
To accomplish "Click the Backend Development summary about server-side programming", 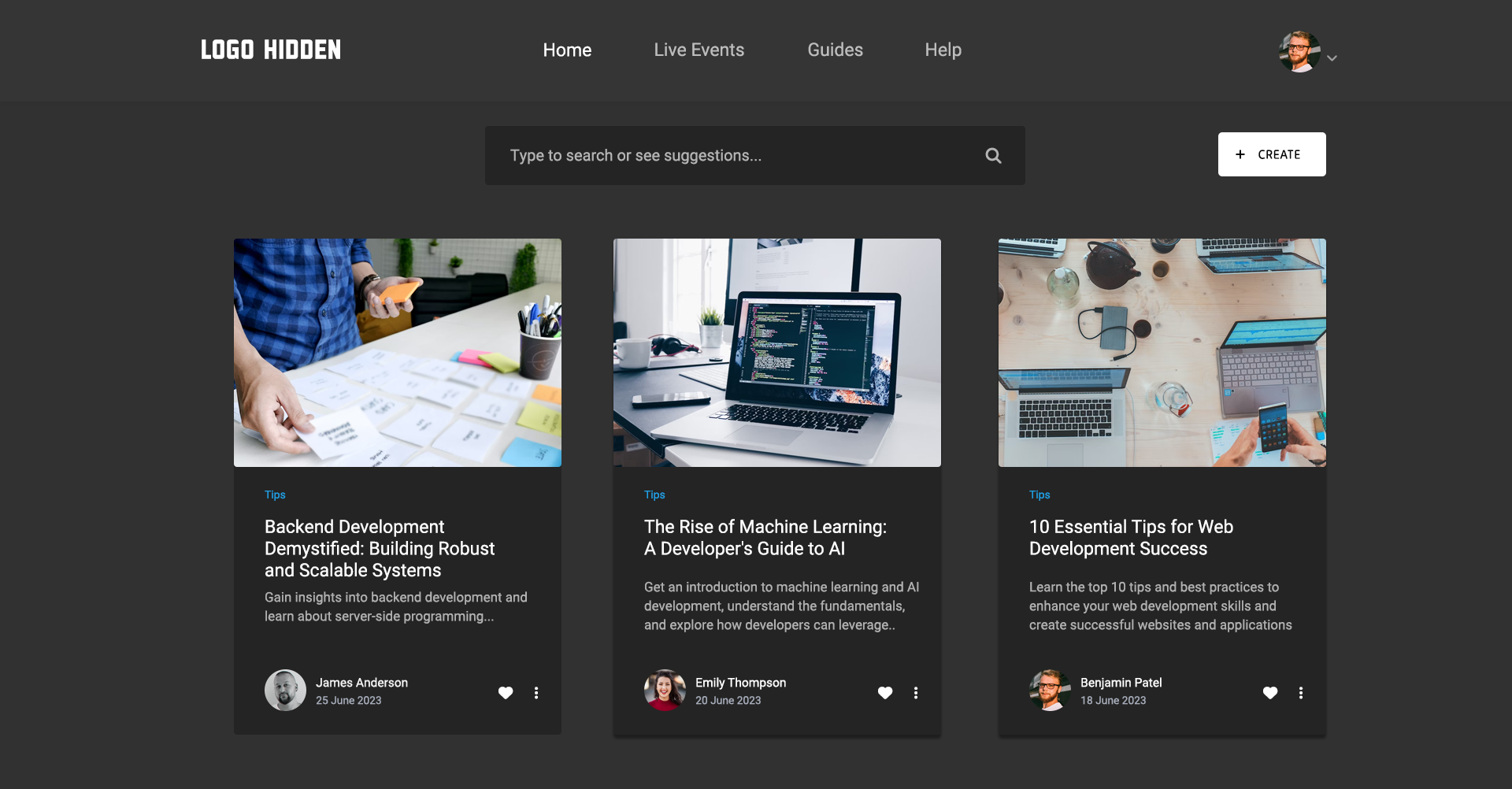I will click(x=396, y=607).
